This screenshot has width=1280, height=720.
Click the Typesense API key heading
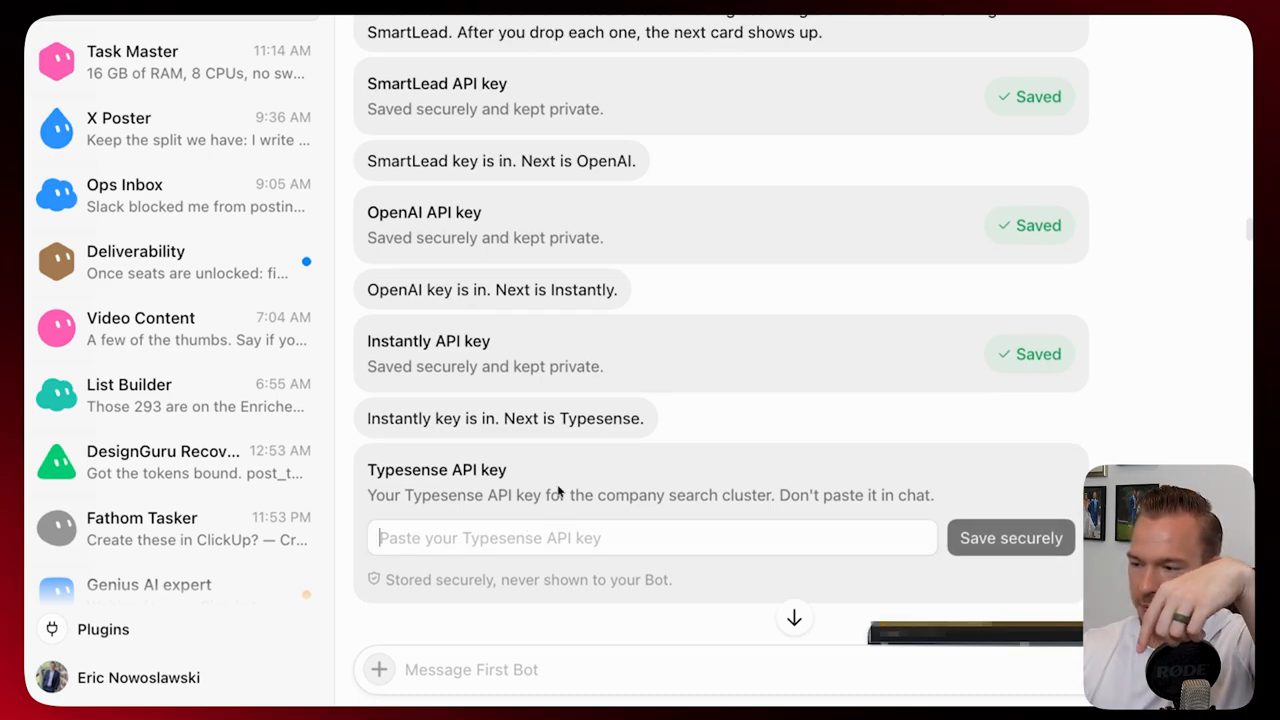(437, 470)
